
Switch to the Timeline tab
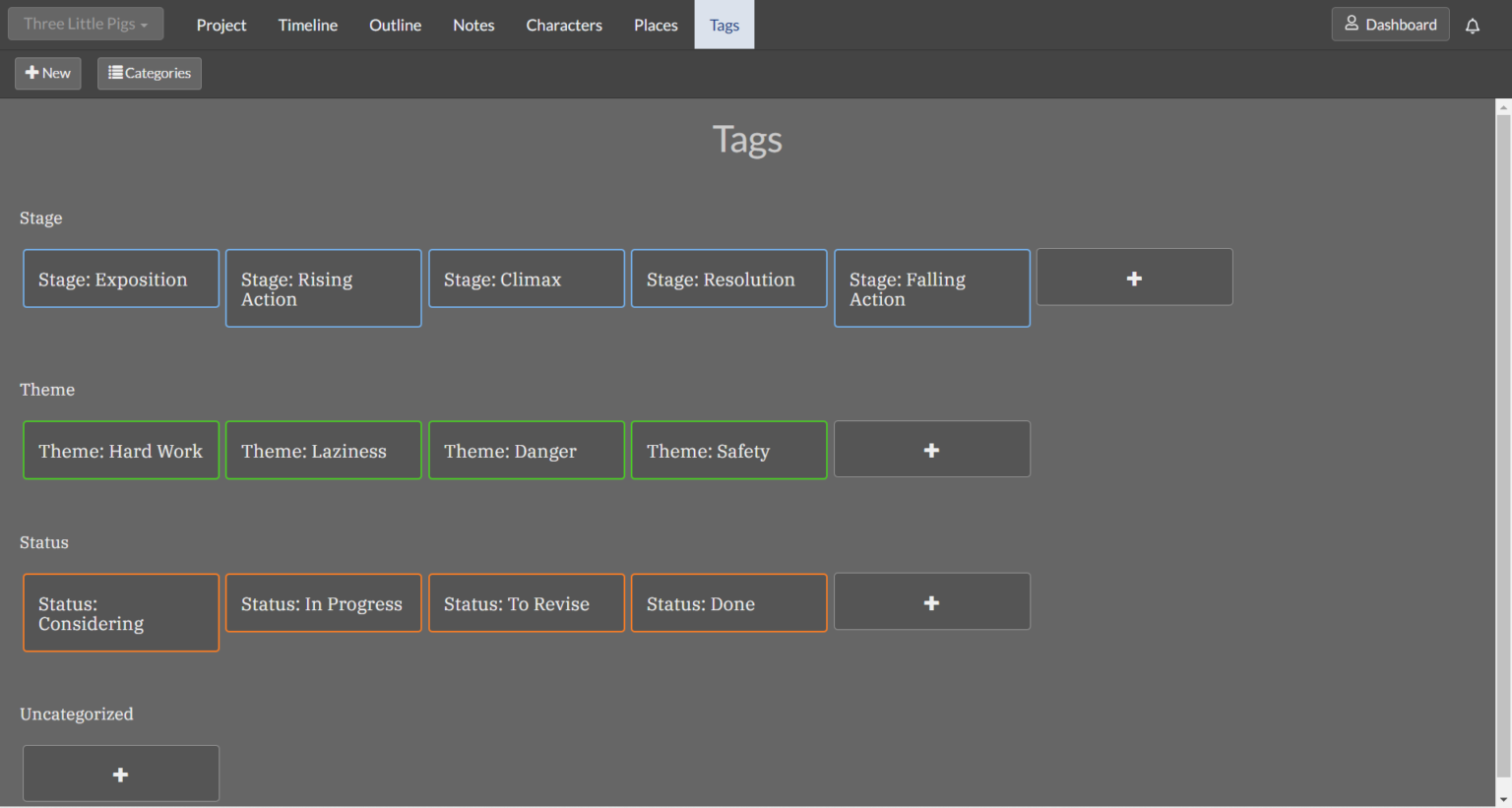coord(307,26)
